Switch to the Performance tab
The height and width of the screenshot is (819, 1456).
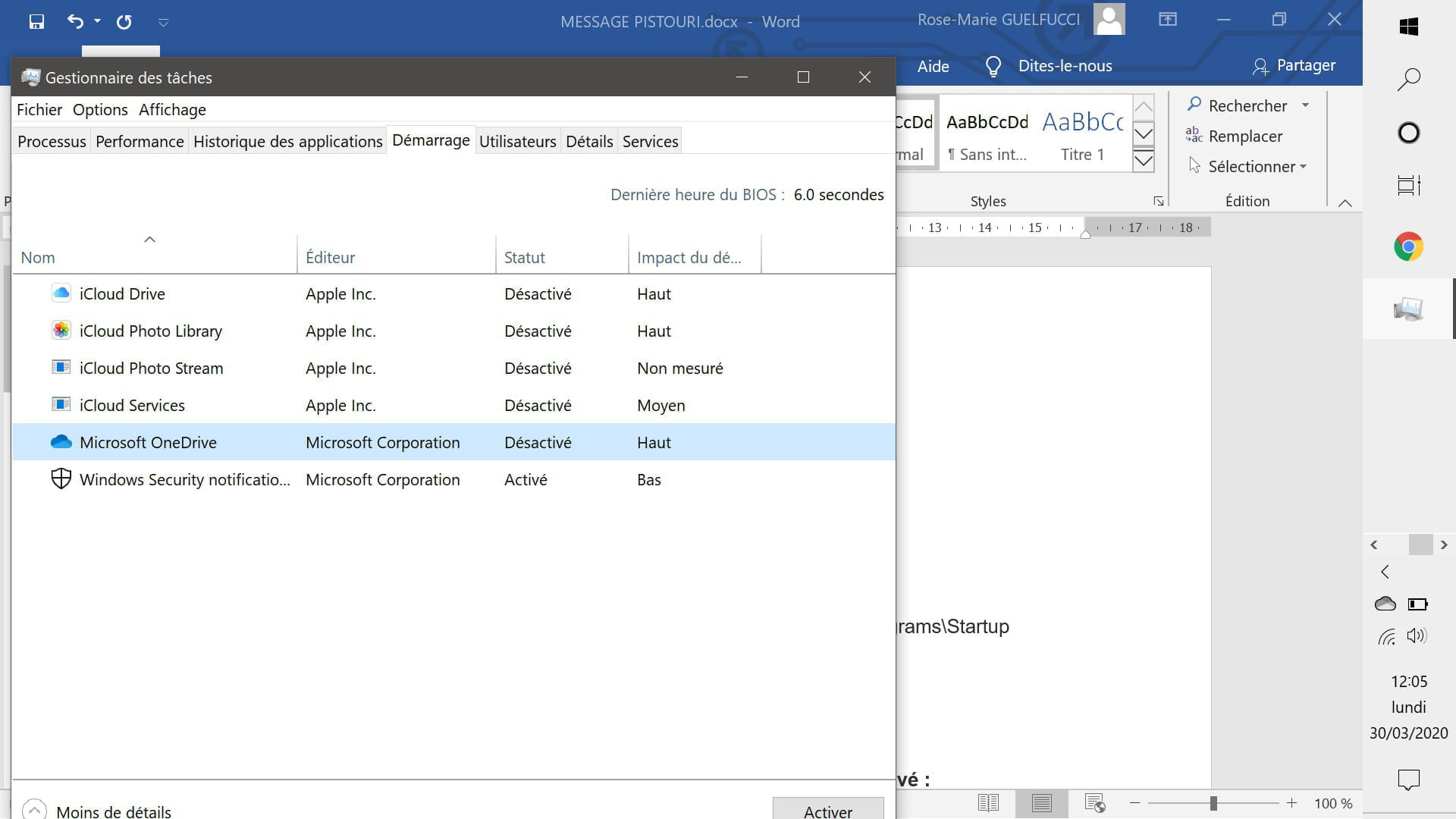[140, 141]
